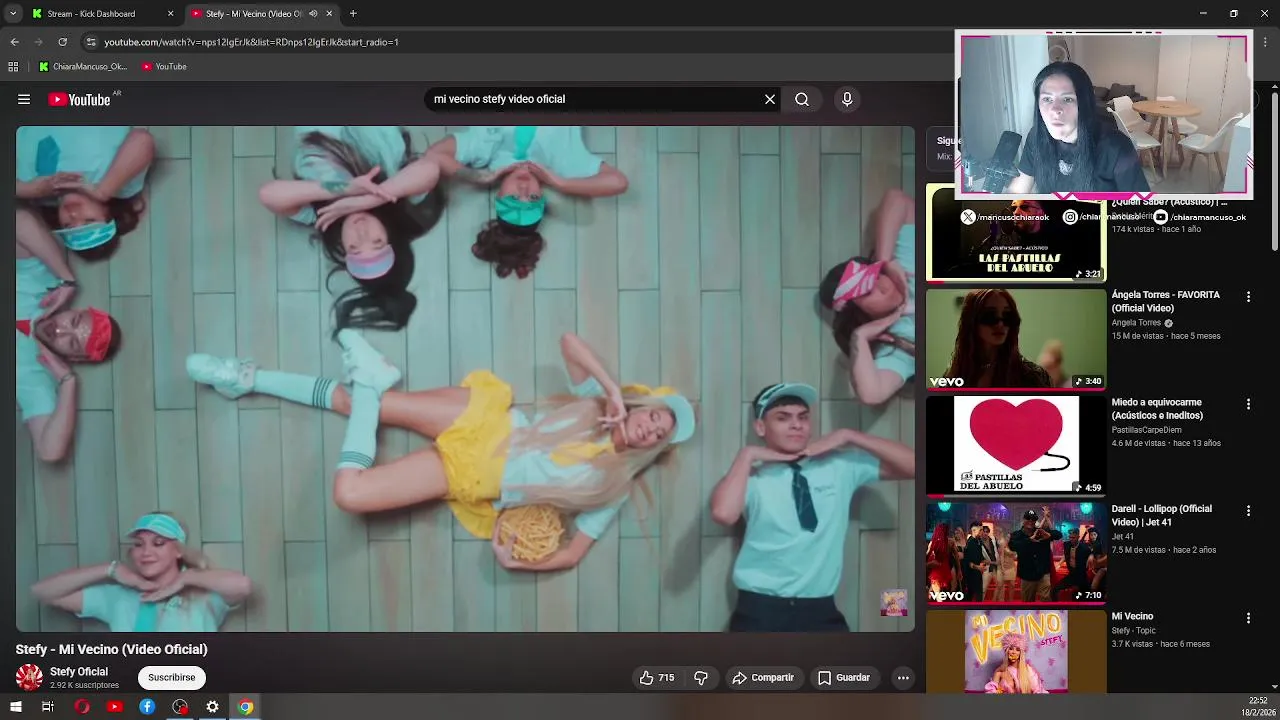Open Facebook app on taskbar
The image size is (1280, 720).
147,707
